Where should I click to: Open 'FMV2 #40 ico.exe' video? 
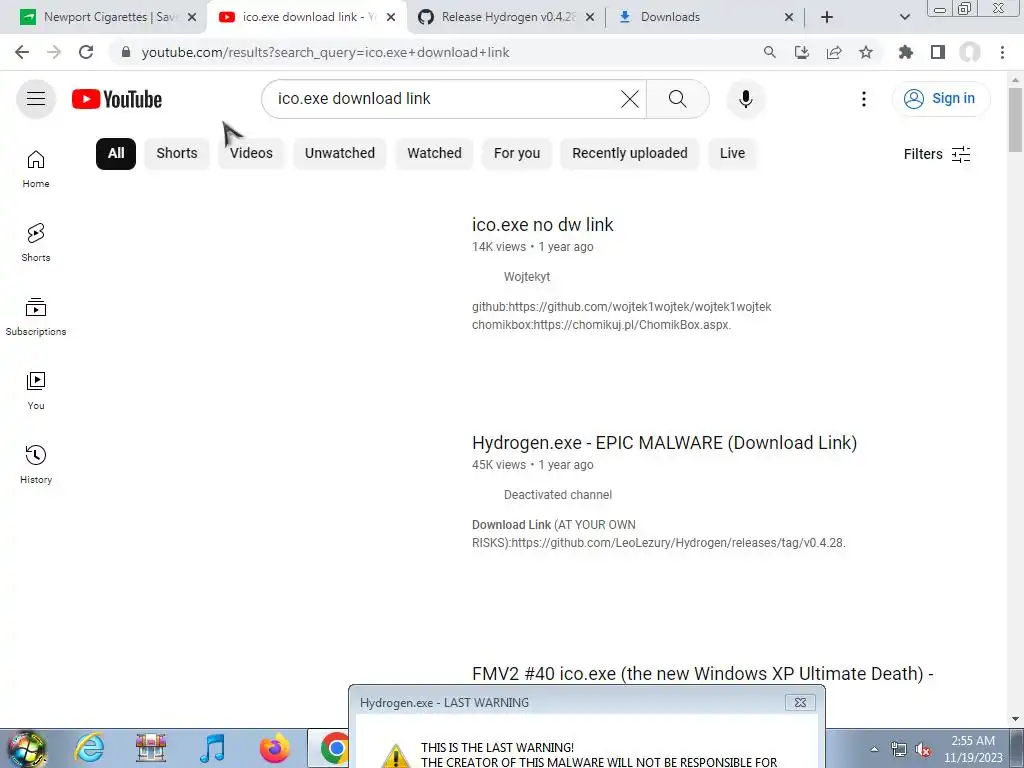point(702,674)
